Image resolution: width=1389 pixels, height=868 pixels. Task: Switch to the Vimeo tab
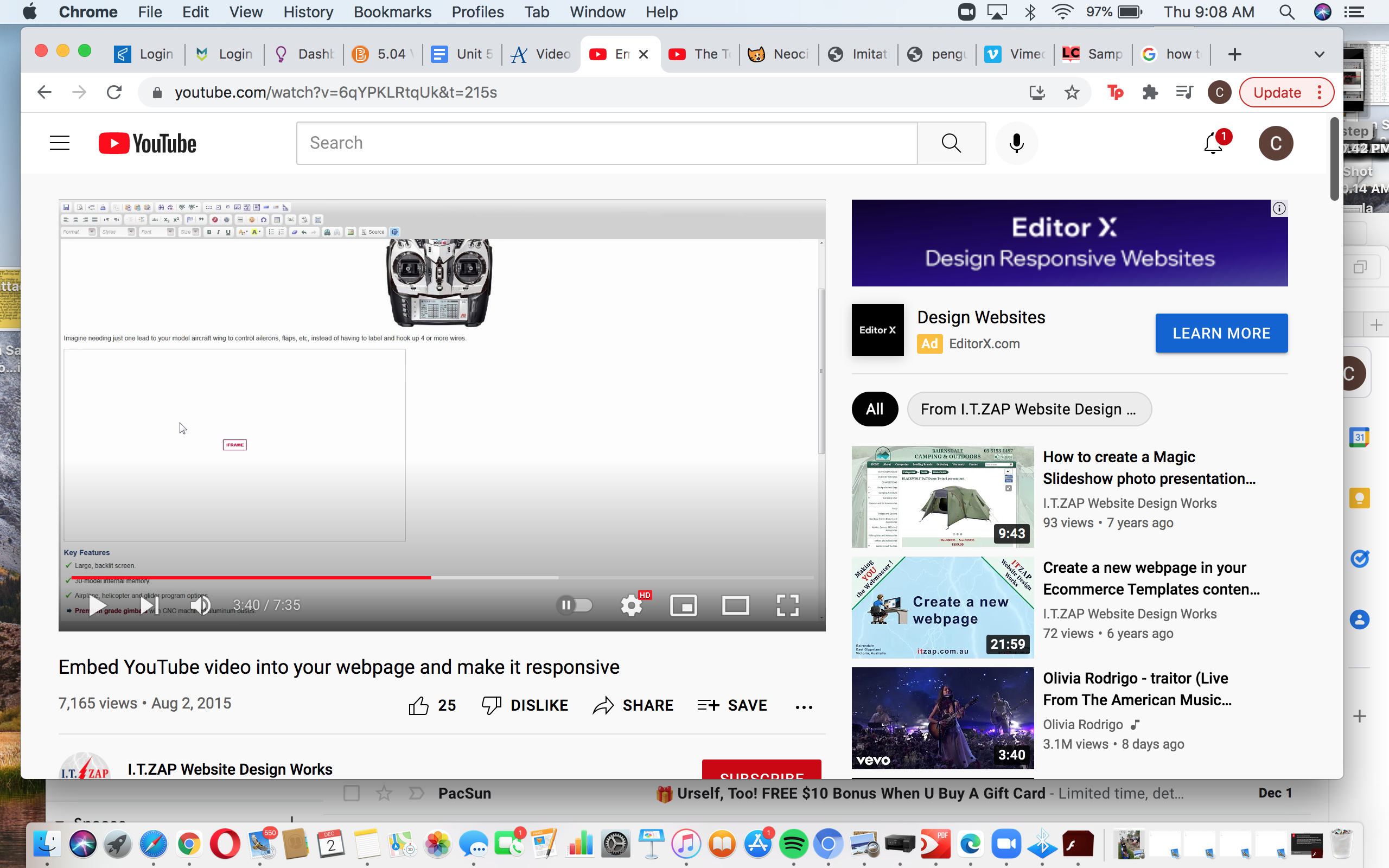[1015, 54]
